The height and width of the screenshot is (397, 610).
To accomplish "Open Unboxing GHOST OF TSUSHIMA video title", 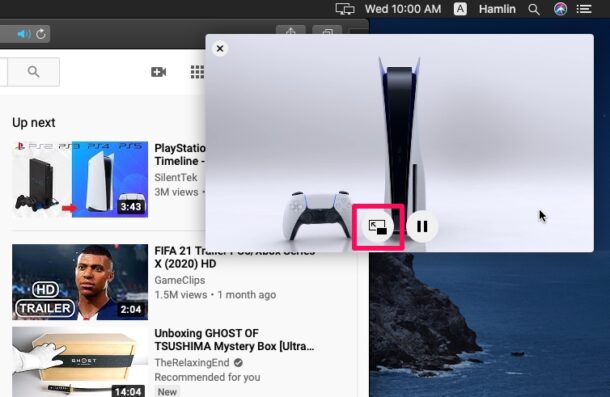I will click(234, 340).
